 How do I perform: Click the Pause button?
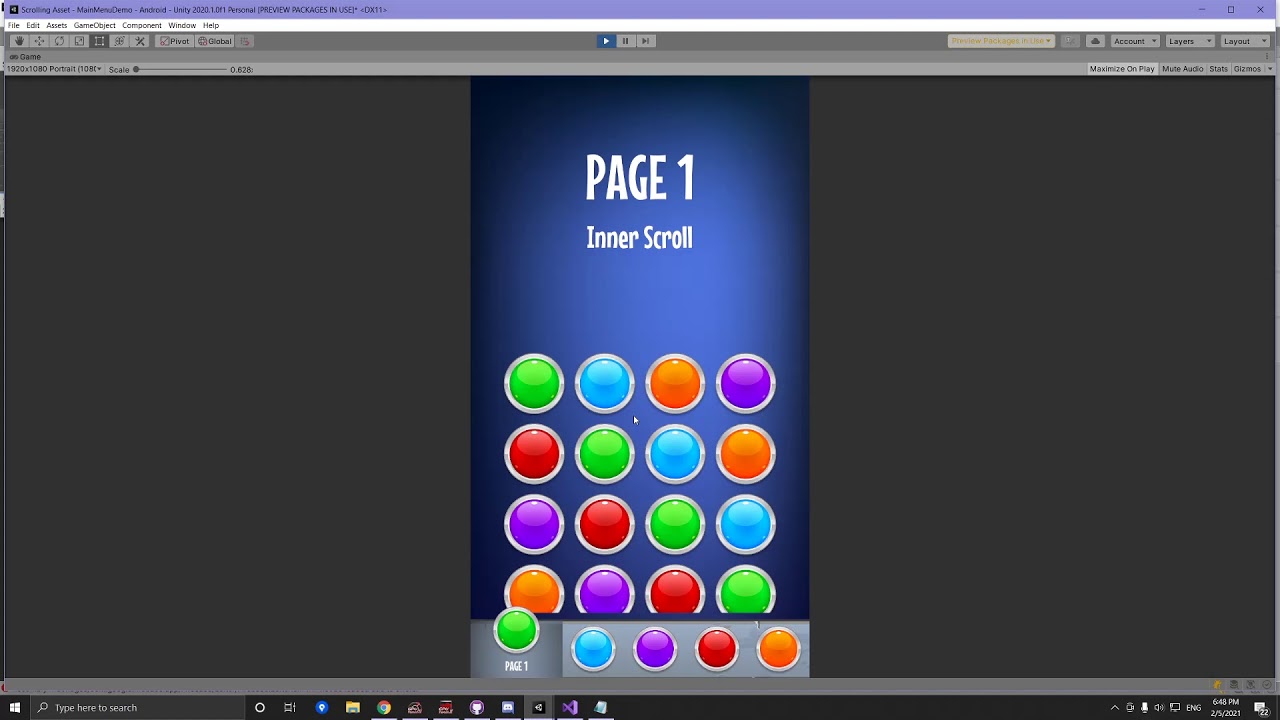pyautogui.click(x=625, y=41)
